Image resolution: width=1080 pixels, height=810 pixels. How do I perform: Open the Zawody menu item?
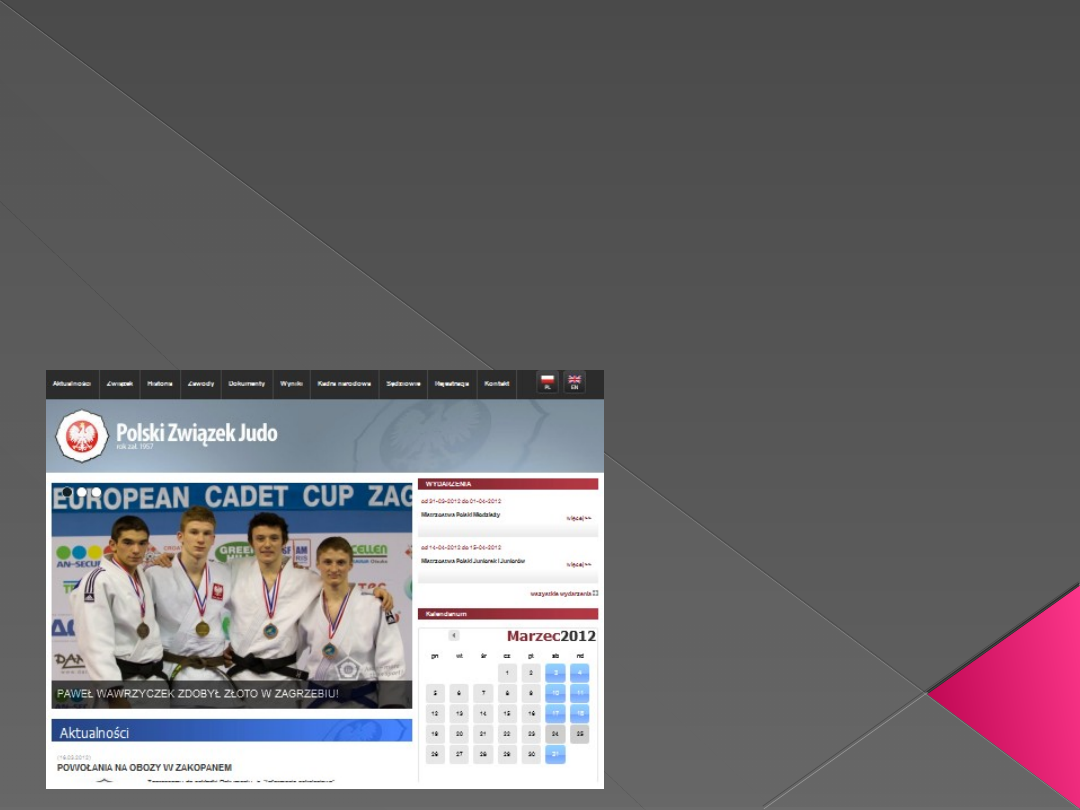pos(201,384)
